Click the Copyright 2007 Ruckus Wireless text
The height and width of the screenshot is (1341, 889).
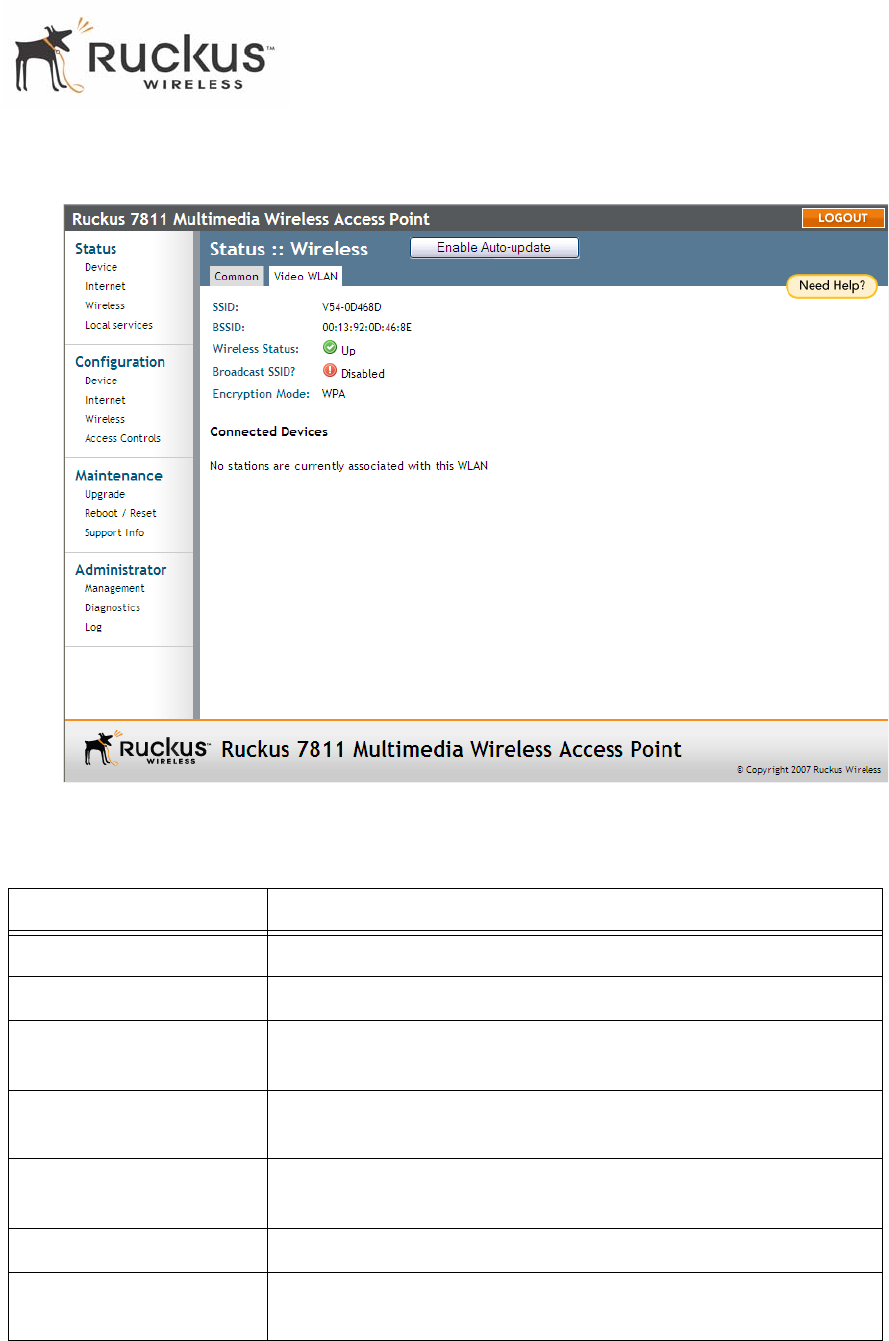click(809, 770)
